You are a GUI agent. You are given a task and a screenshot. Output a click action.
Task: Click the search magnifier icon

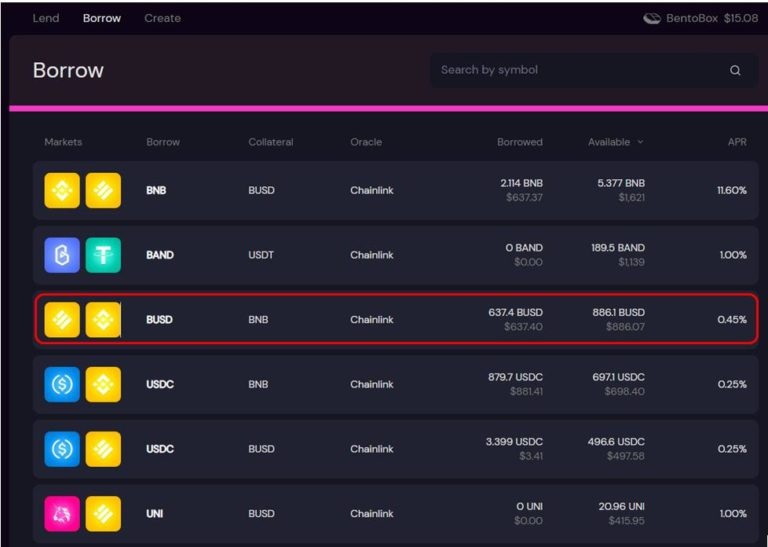[x=735, y=71]
